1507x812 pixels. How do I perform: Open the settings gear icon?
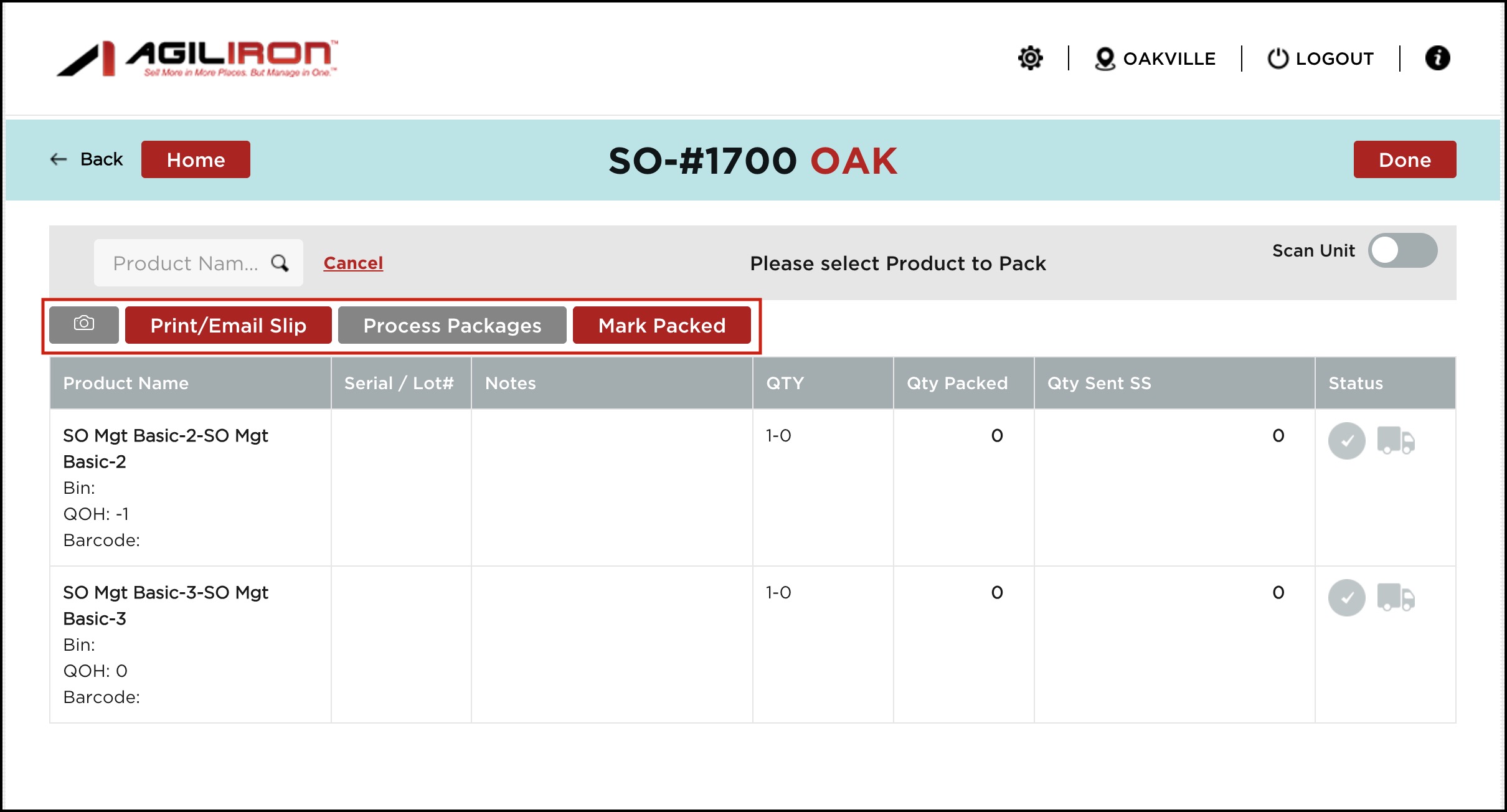click(x=1030, y=58)
